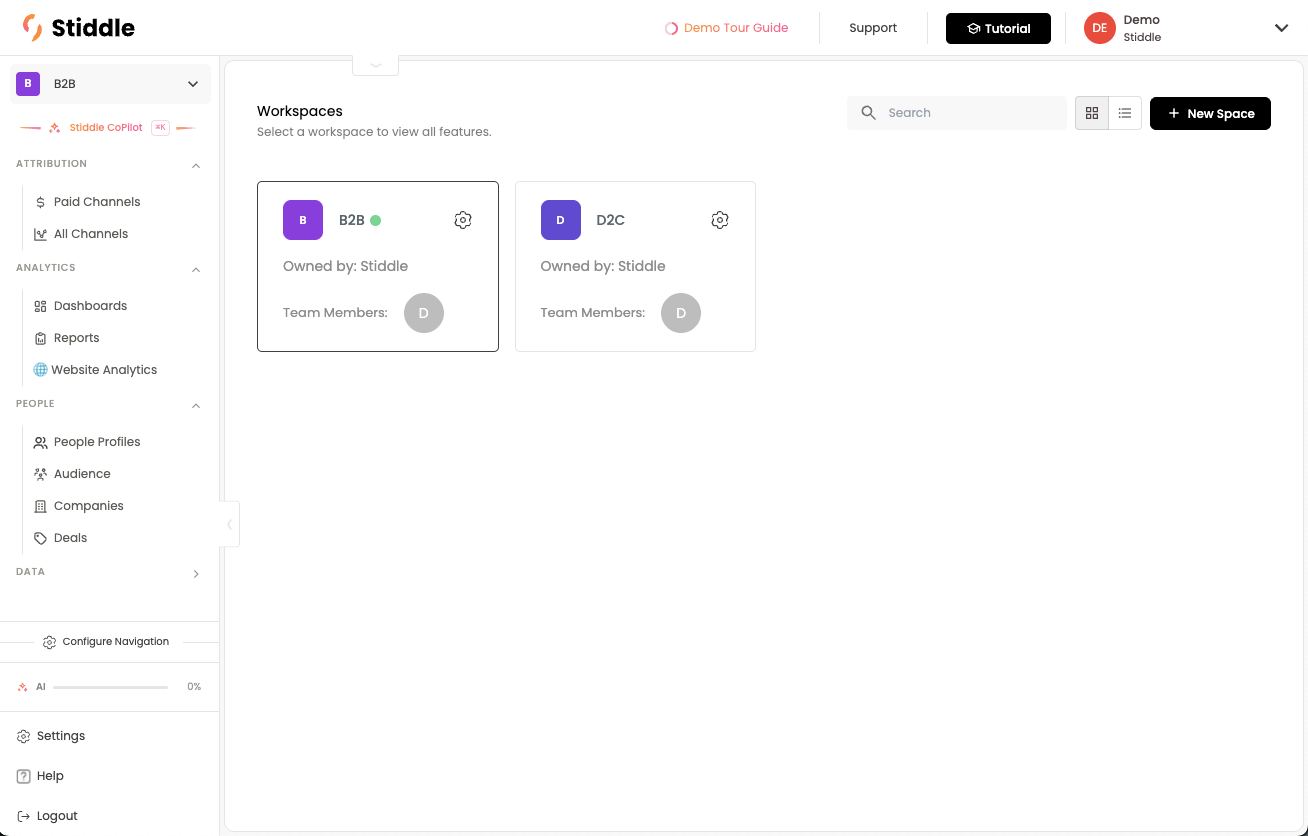Expand the Data section
This screenshot has width=1308, height=836.
(196, 573)
